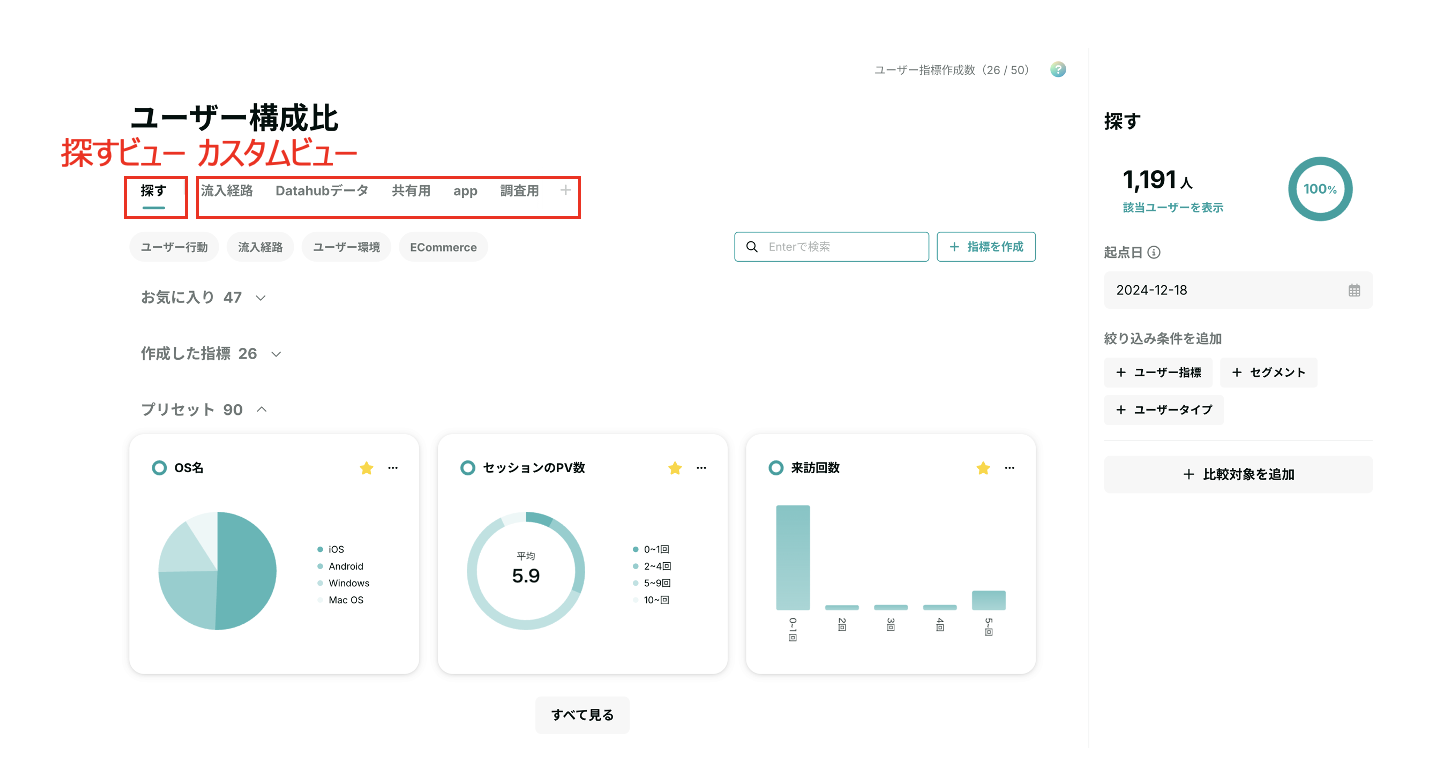Open the 来訪回数 card more options menu

(1010, 468)
